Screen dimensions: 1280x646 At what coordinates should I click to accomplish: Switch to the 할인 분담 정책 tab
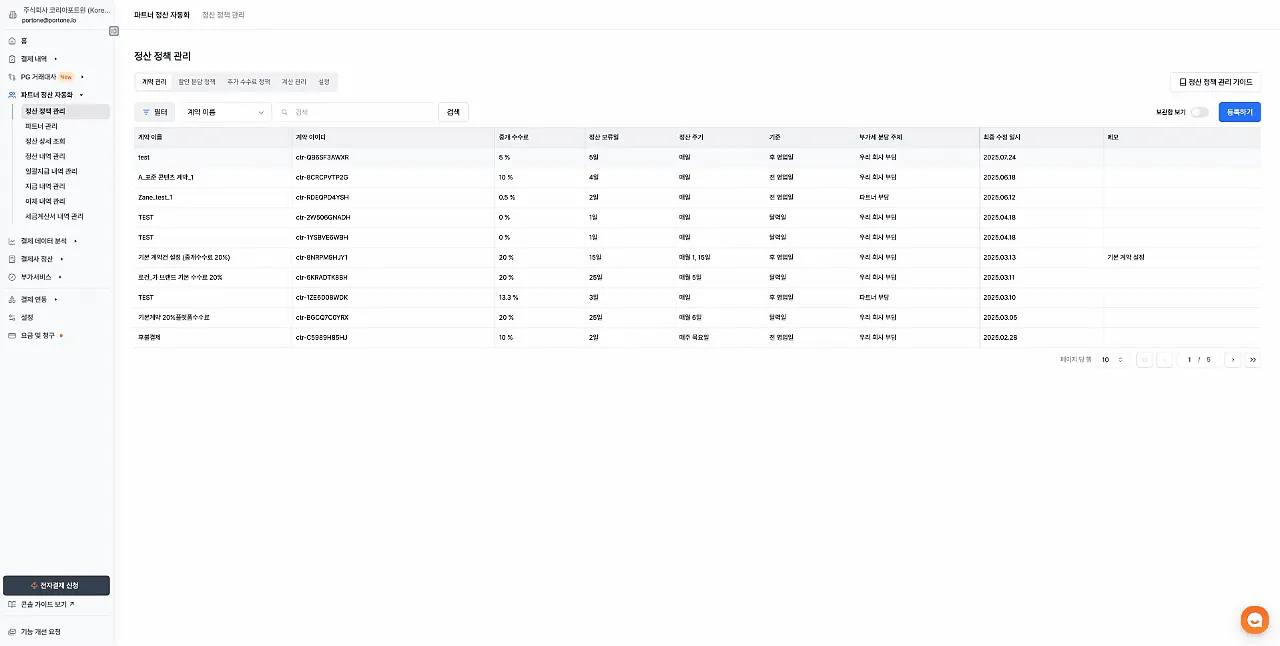pyautogui.click(x=196, y=82)
